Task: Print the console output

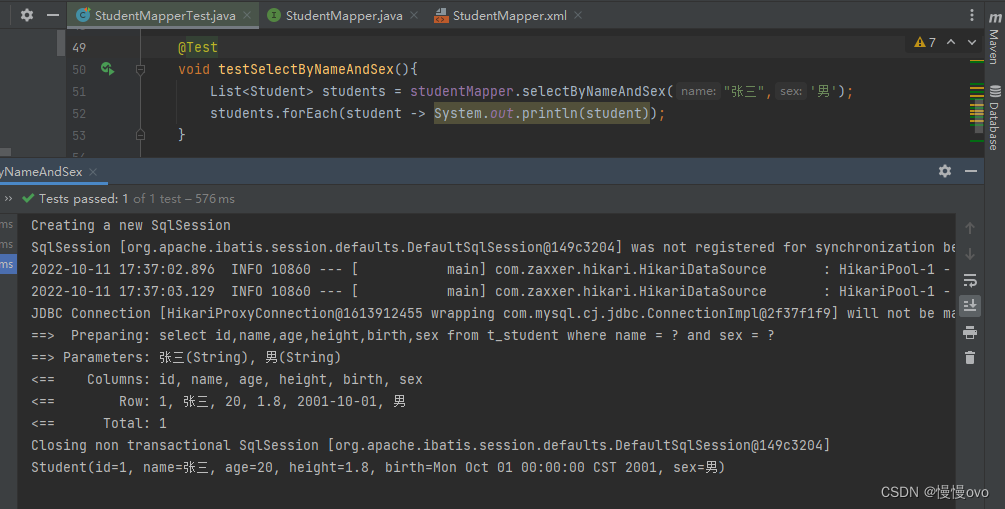Action: (969, 331)
